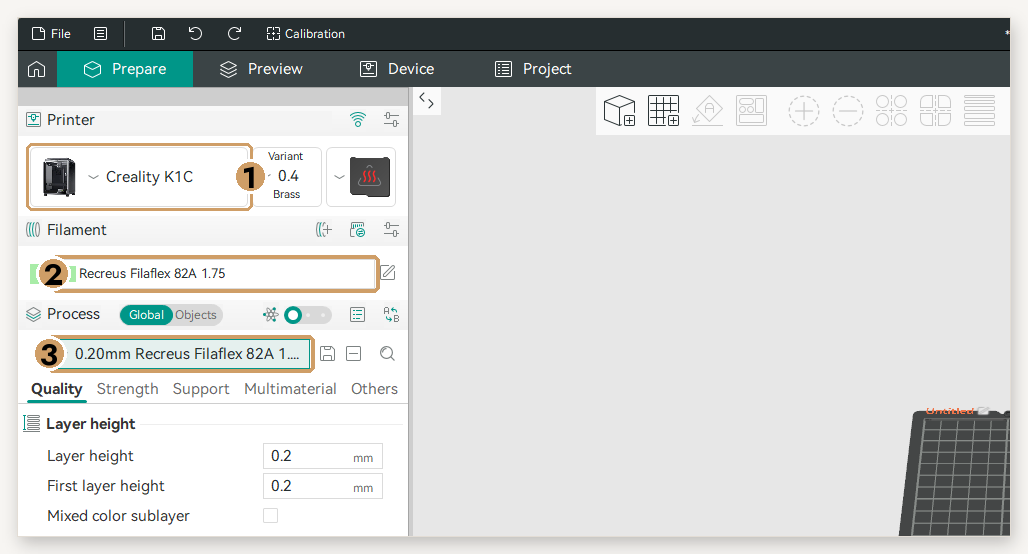Click the variable layer height icon
Screen dimensions: 1028x554
click(979, 111)
